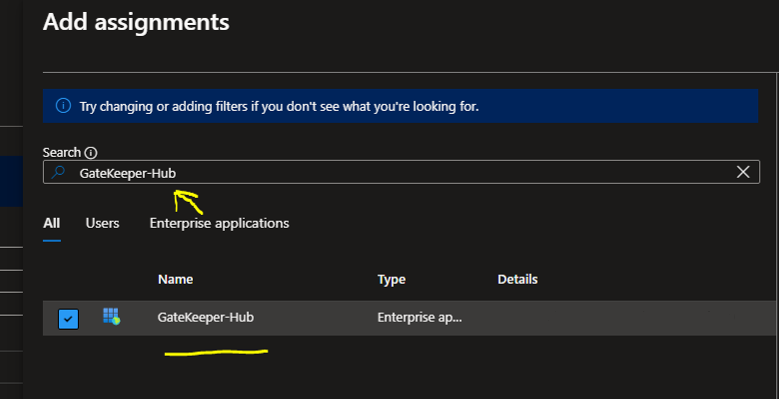Image resolution: width=779 pixels, height=399 pixels.
Task: Sort by the Name column header
Action: click(175, 279)
